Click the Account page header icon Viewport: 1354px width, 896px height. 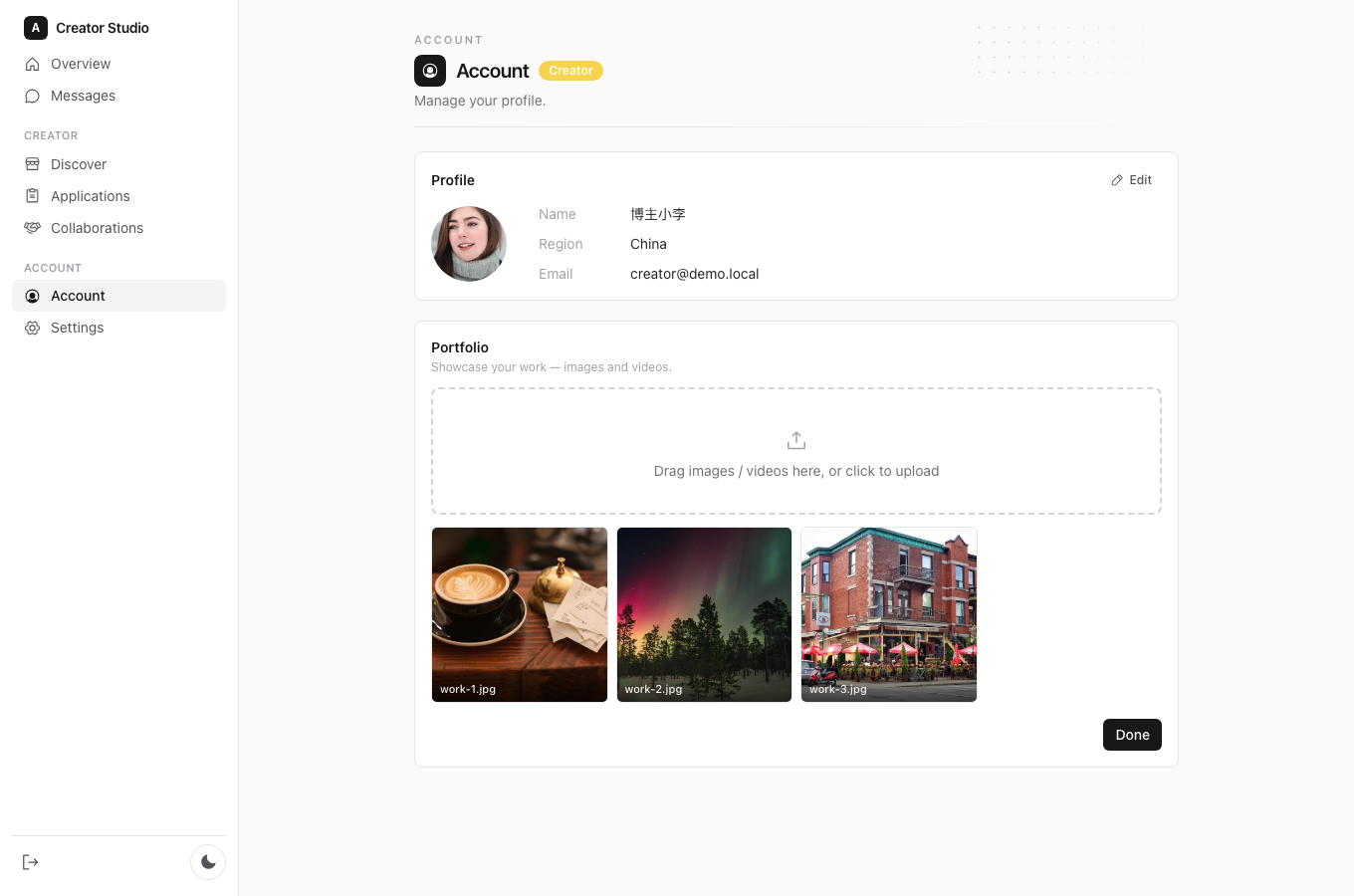(x=430, y=71)
